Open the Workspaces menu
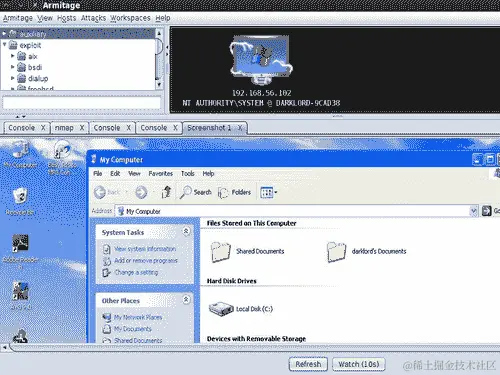This screenshot has height=375, width=500. 130,18
